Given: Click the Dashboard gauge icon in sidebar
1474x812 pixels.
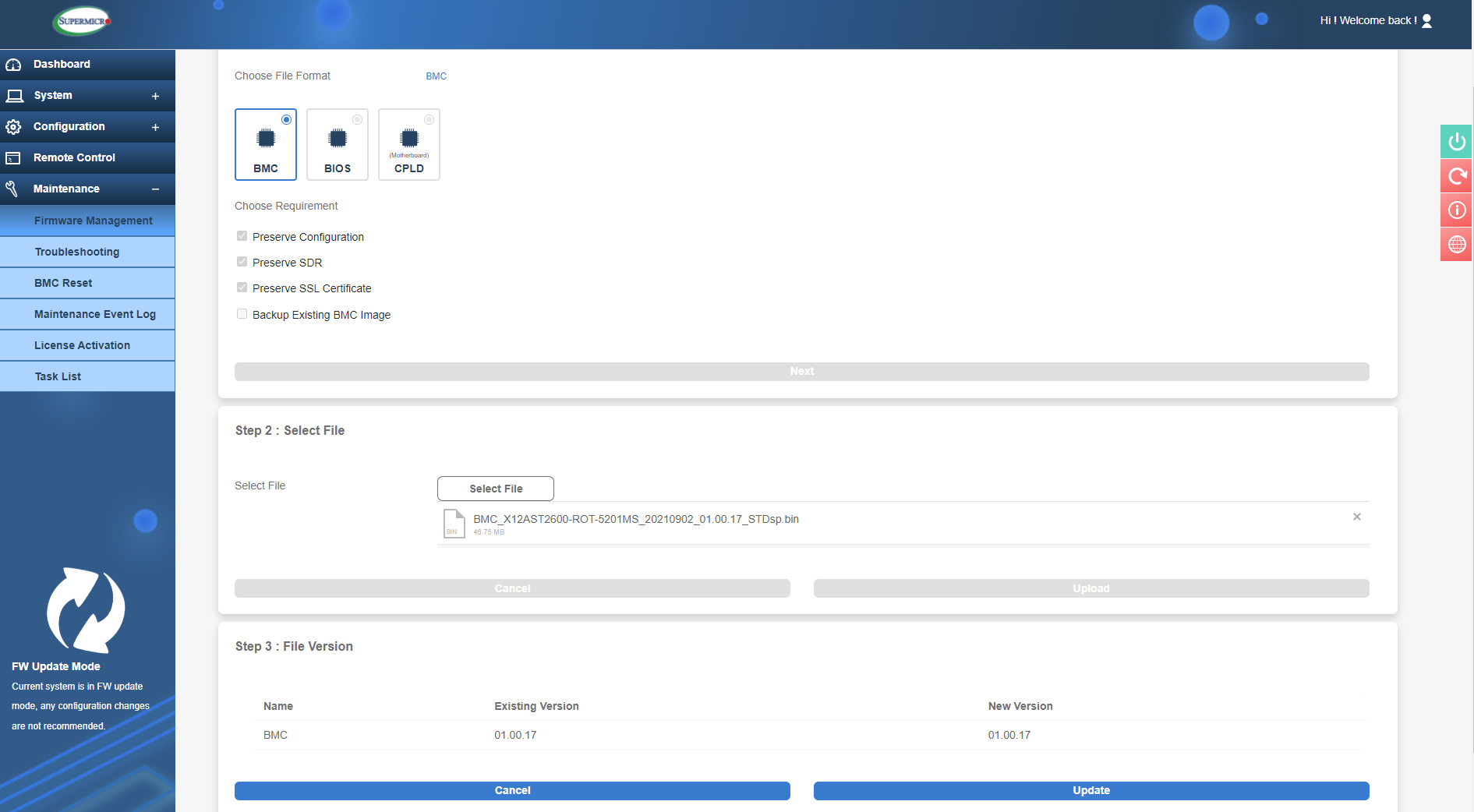Looking at the screenshot, I should click(14, 64).
